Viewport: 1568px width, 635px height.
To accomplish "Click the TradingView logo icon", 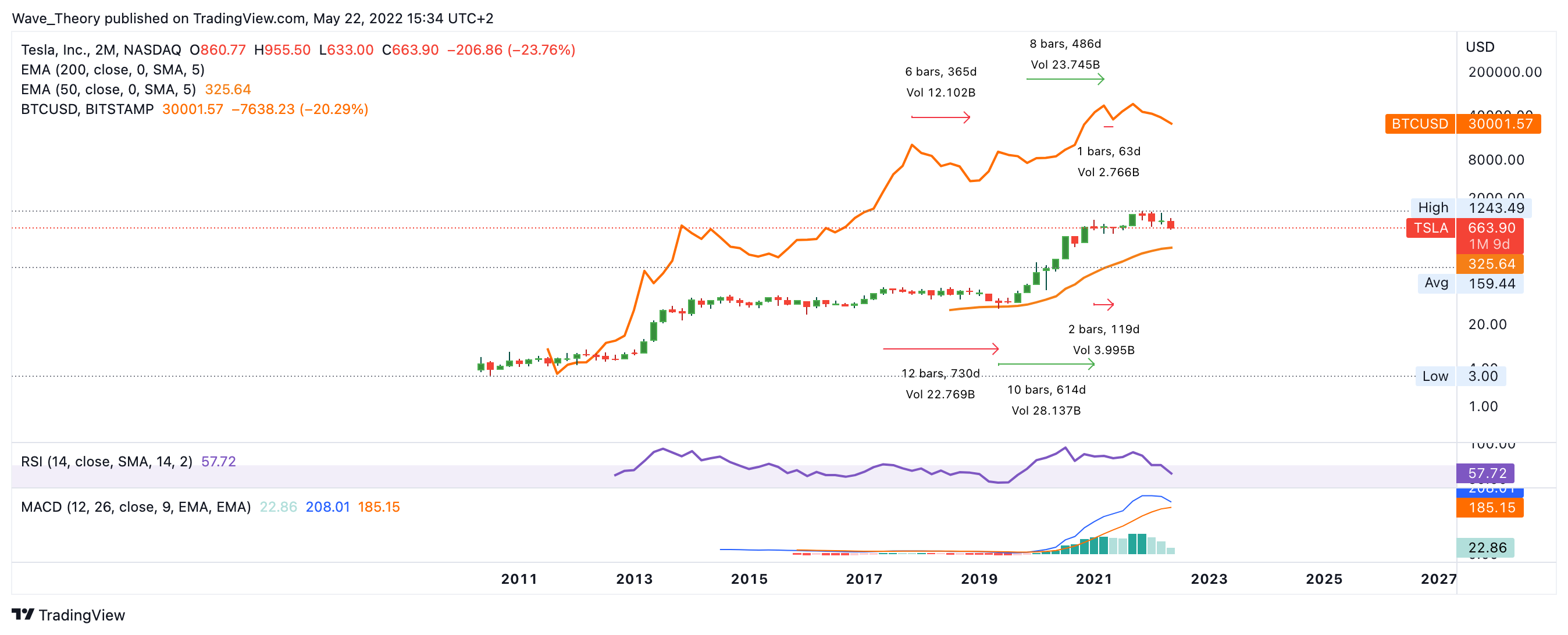I will [x=23, y=613].
